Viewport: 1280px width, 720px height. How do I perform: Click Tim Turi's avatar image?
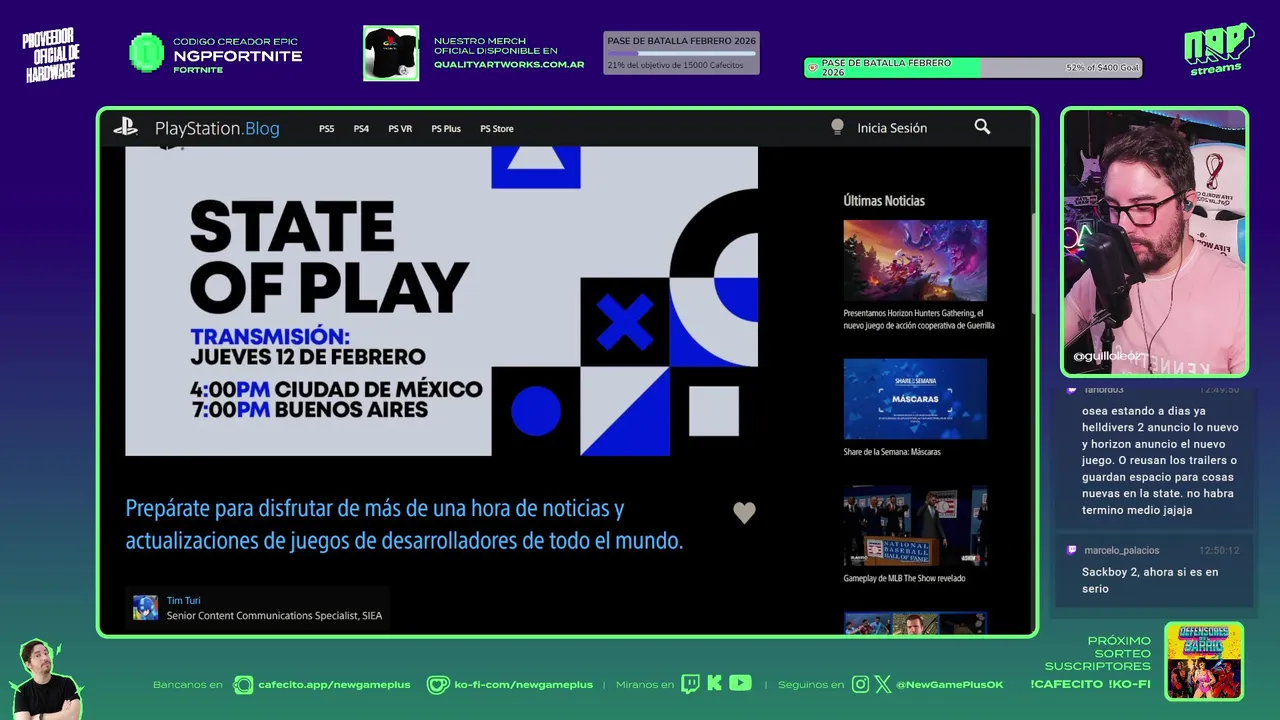pos(146,608)
